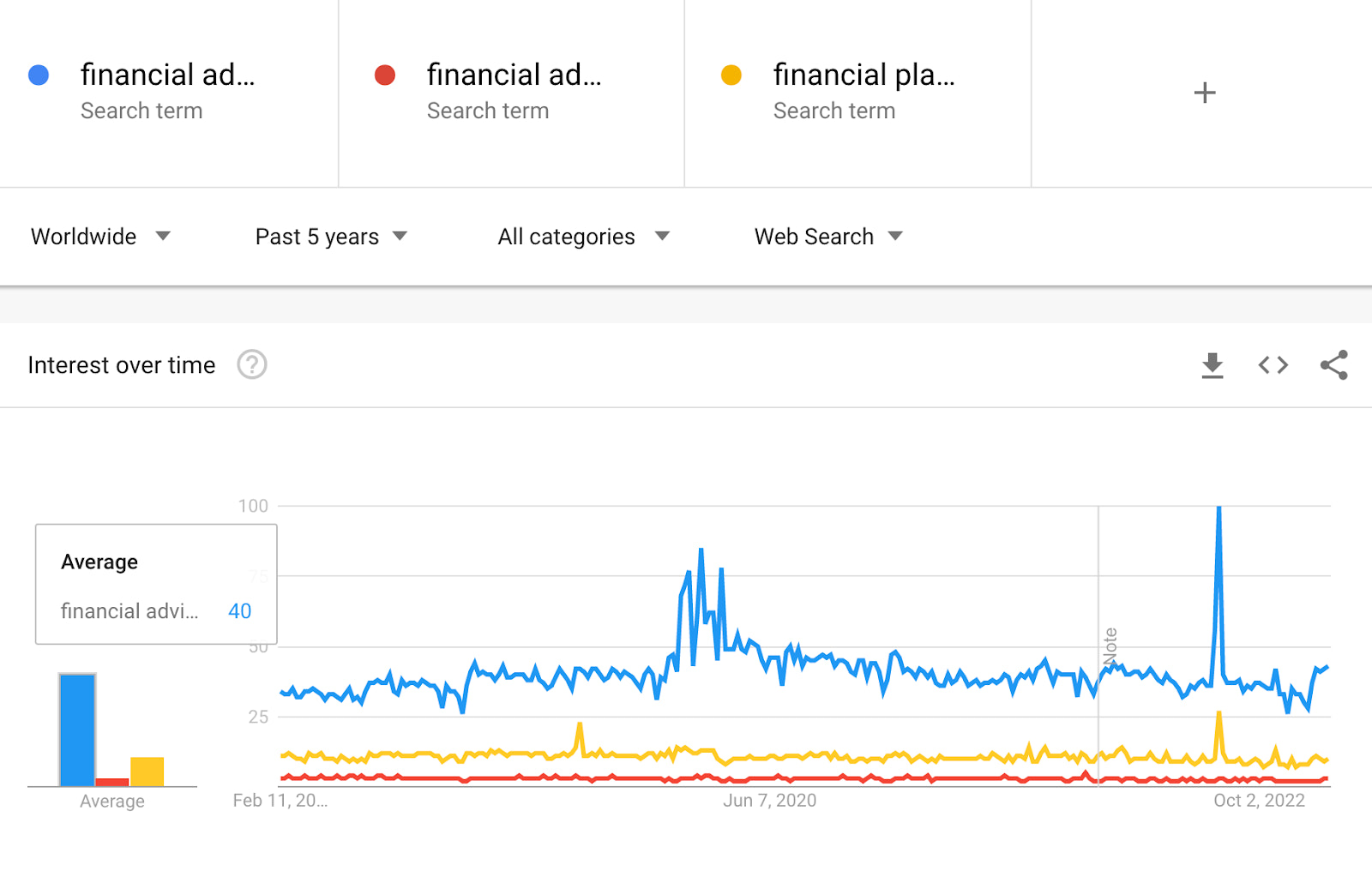
Task: Toggle the blue trend line via its average bar
Action: tap(75, 729)
